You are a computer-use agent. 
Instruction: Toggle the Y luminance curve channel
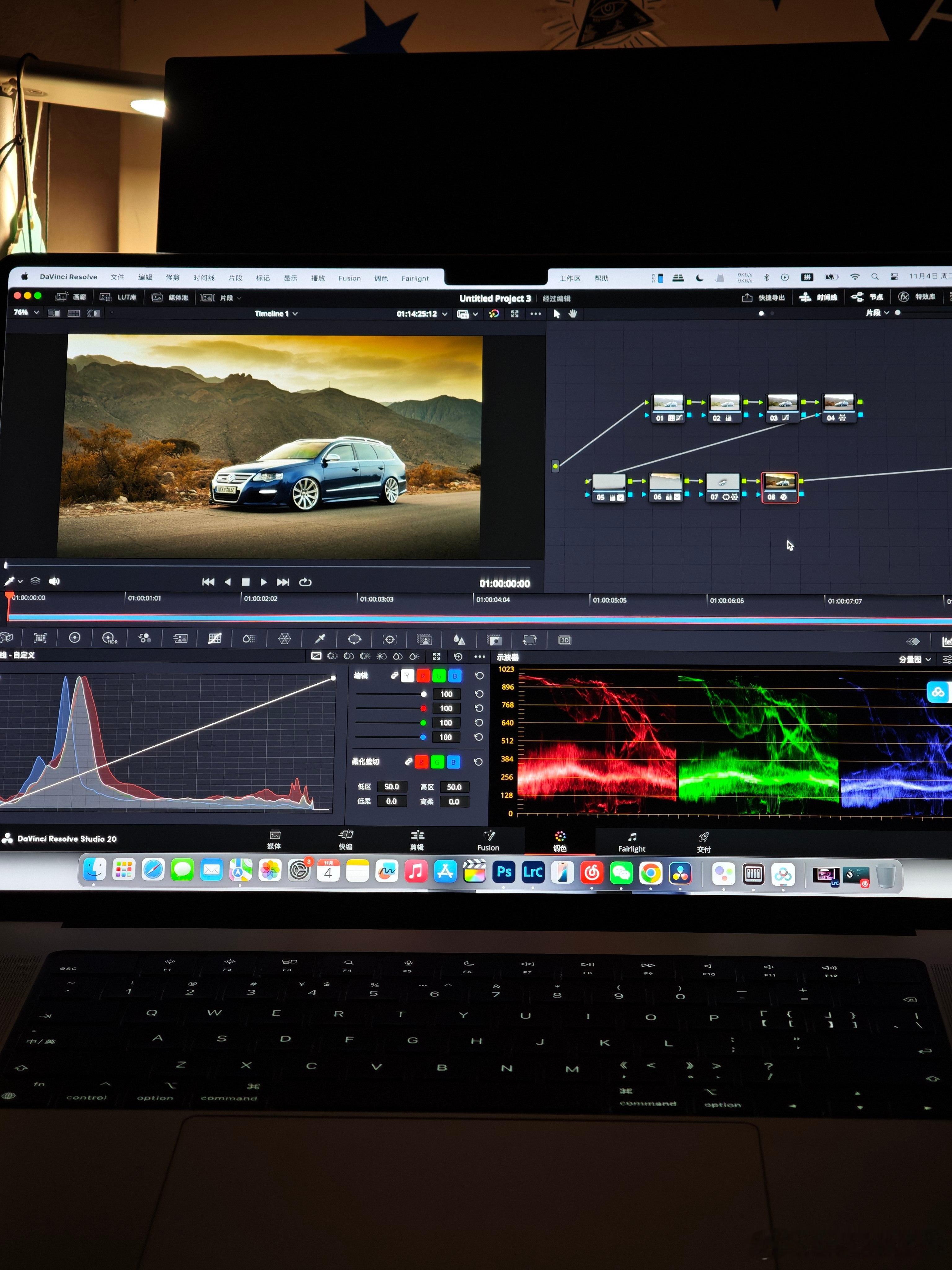tap(407, 676)
